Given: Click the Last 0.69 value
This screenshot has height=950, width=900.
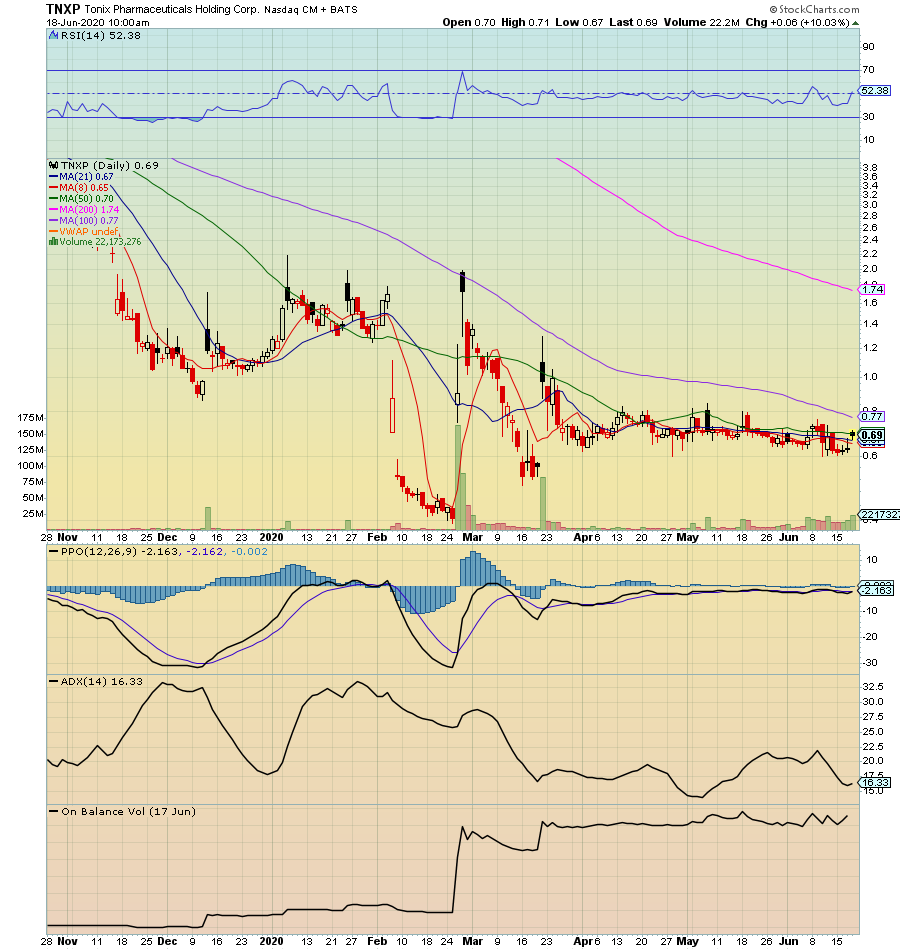Looking at the screenshot, I should click(x=633, y=22).
